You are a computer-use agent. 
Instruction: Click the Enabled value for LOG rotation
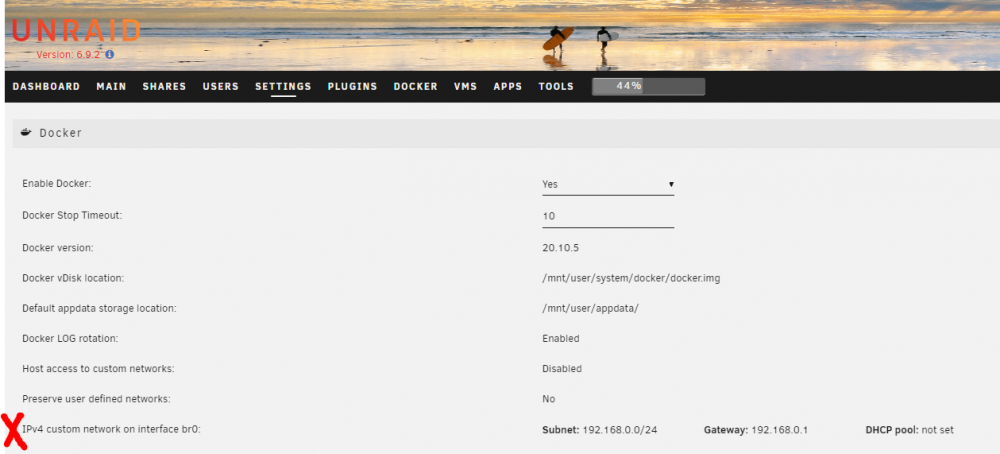pos(561,339)
